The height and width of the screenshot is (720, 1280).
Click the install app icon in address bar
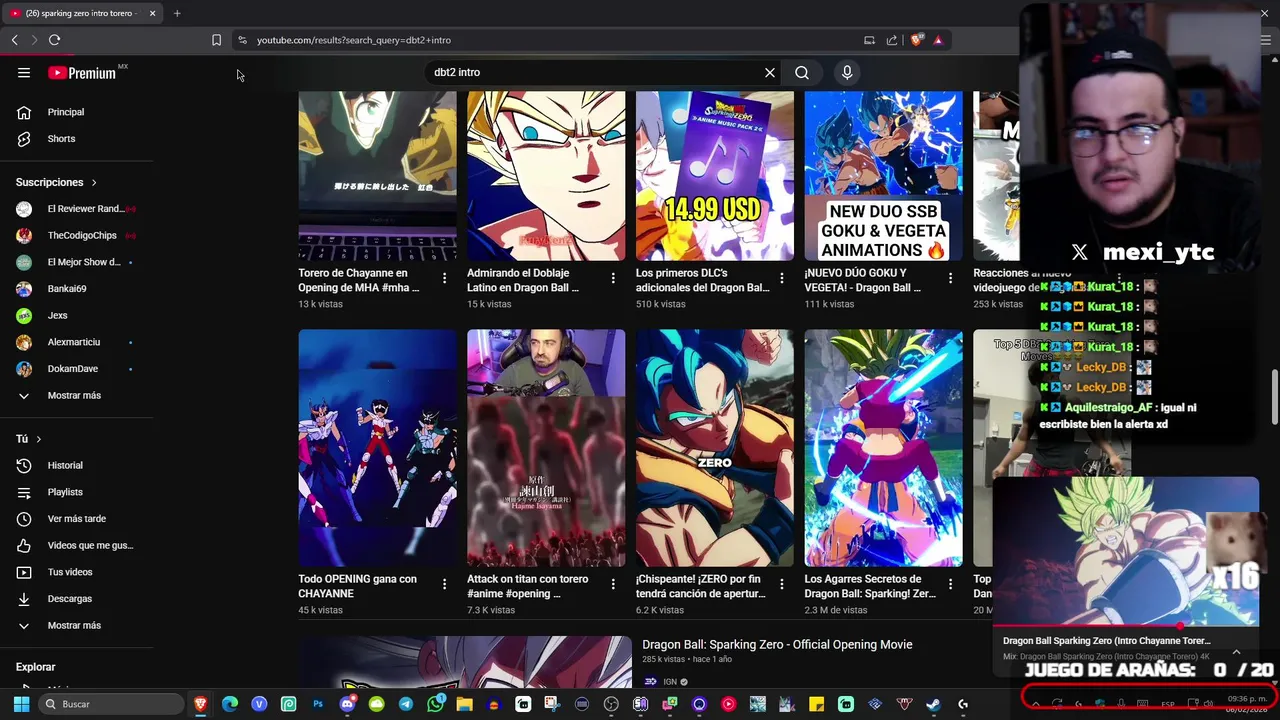(x=869, y=40)
